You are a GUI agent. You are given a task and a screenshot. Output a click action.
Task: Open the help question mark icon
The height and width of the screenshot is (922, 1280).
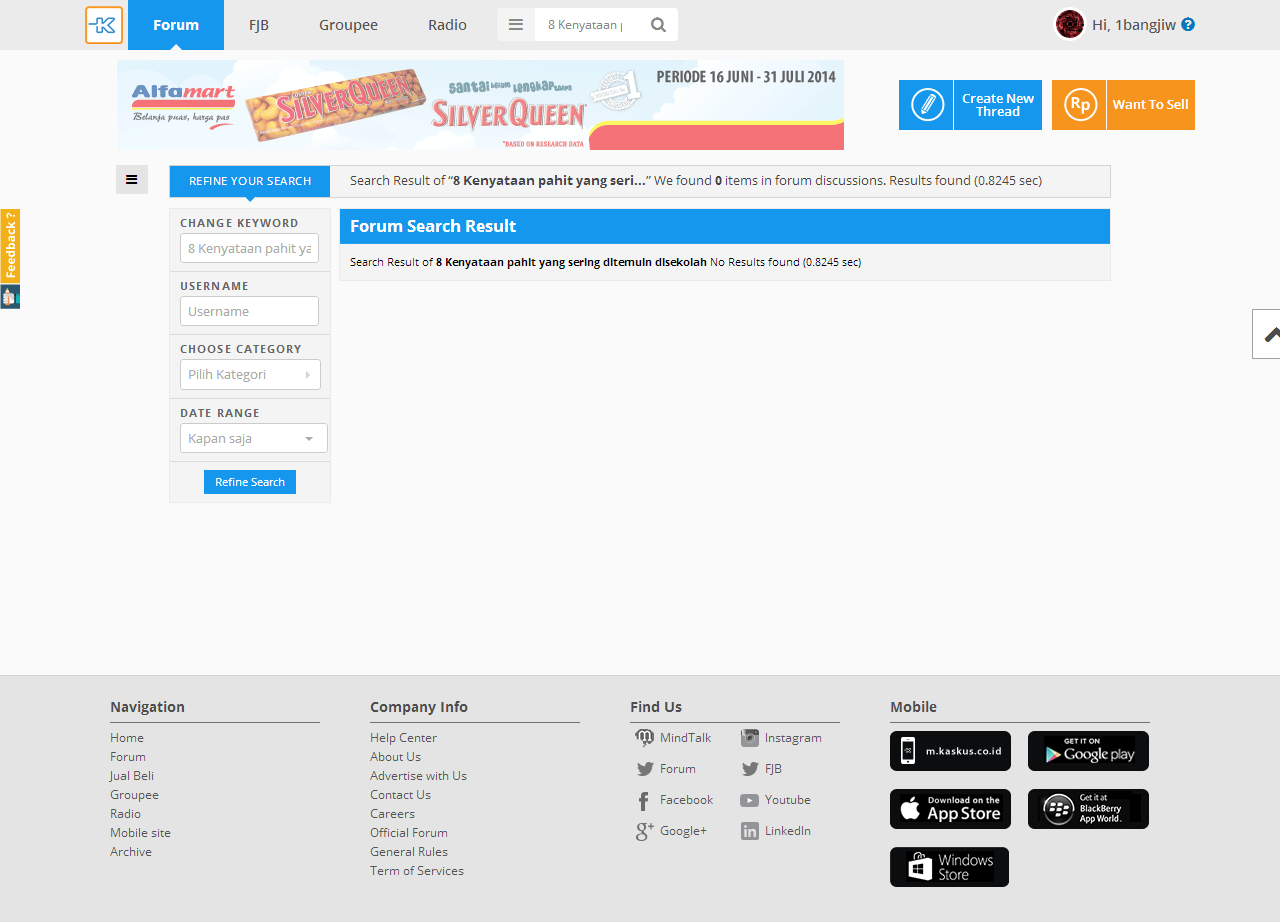[x=1188, y=24]
